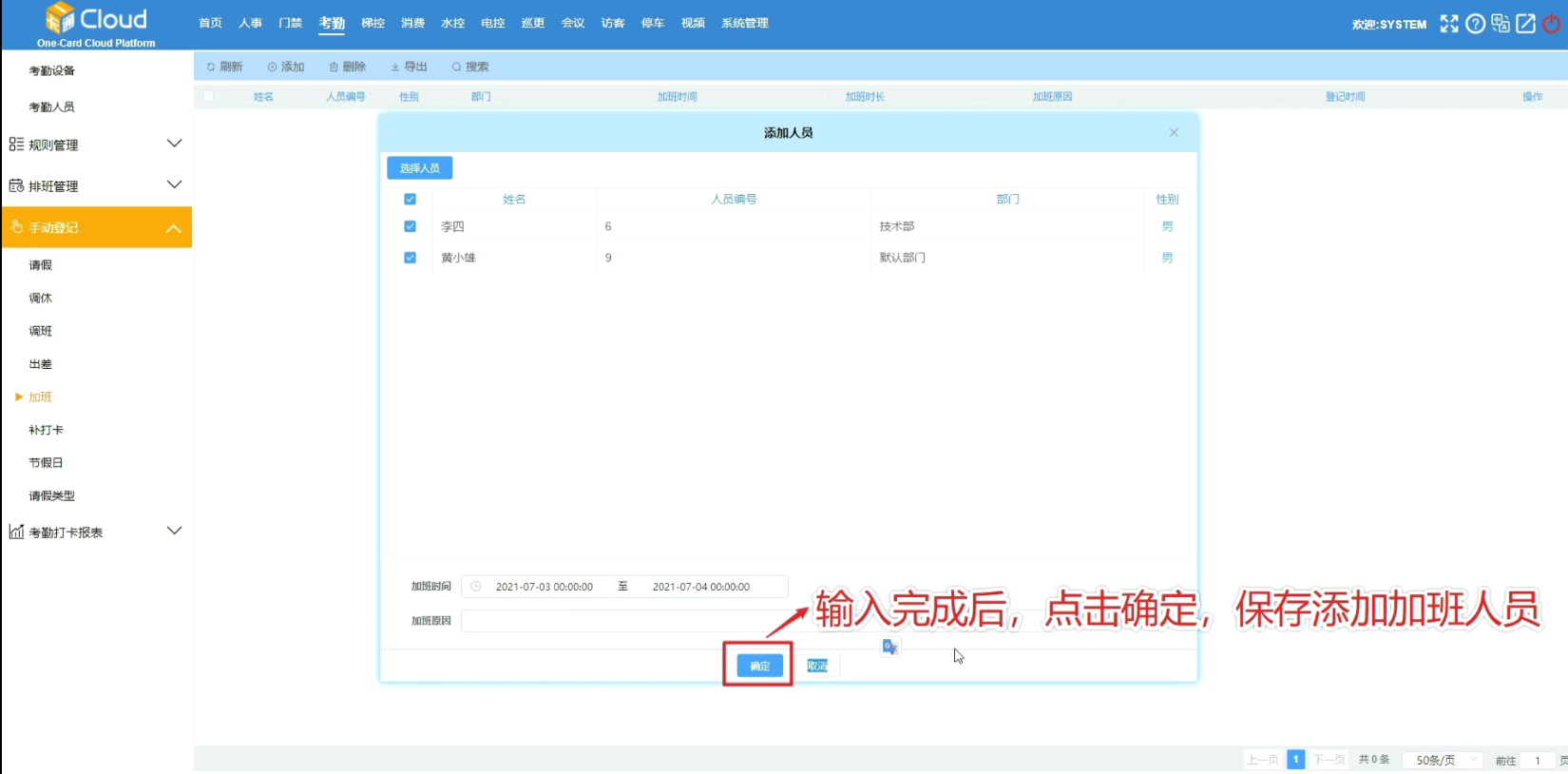Click the 导出 export toolbar button

[x=410, y=67]
